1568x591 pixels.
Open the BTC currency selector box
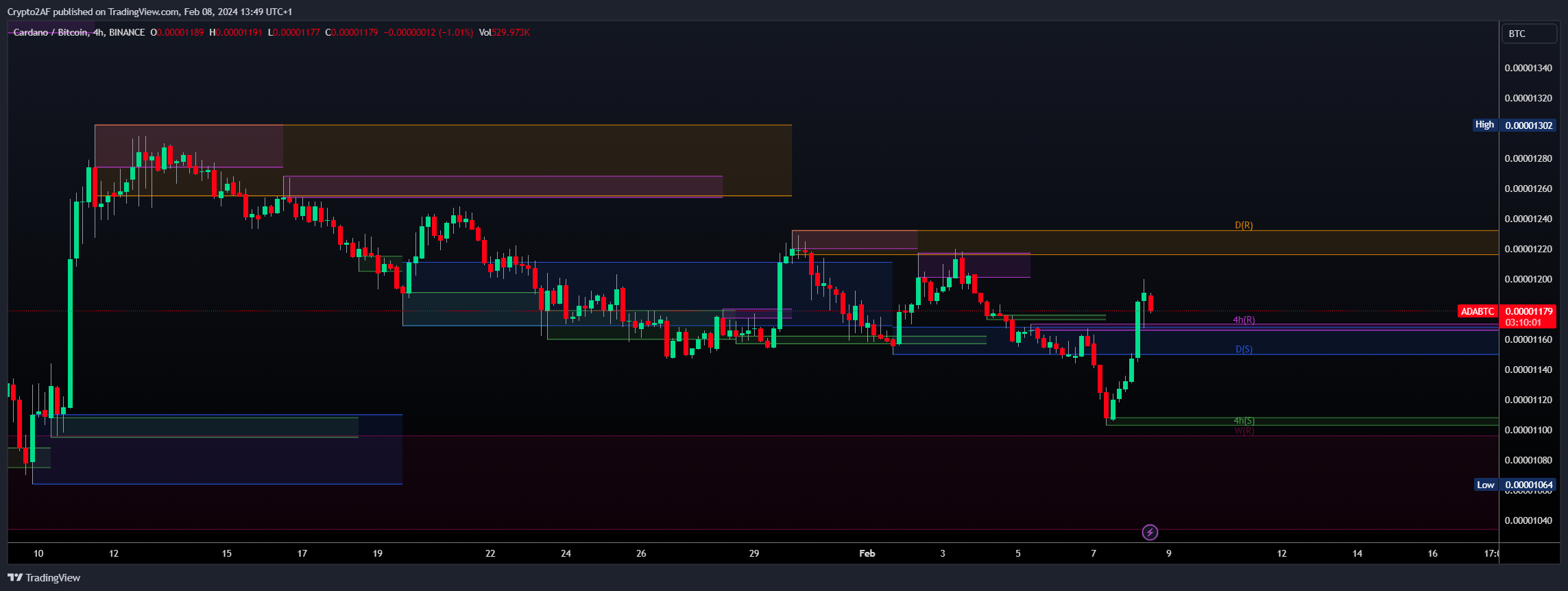click(1529, 34)
